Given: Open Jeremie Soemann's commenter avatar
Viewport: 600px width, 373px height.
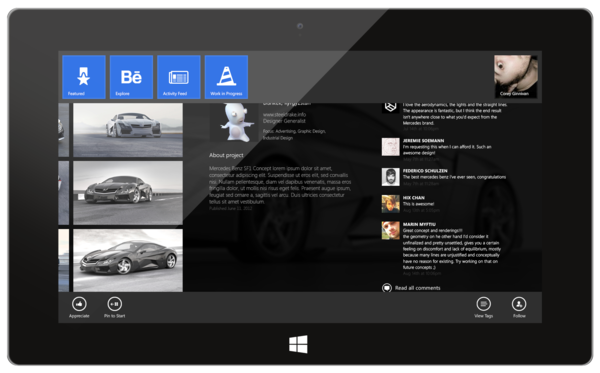Looking at the screenshot, I should coord(390,147).
